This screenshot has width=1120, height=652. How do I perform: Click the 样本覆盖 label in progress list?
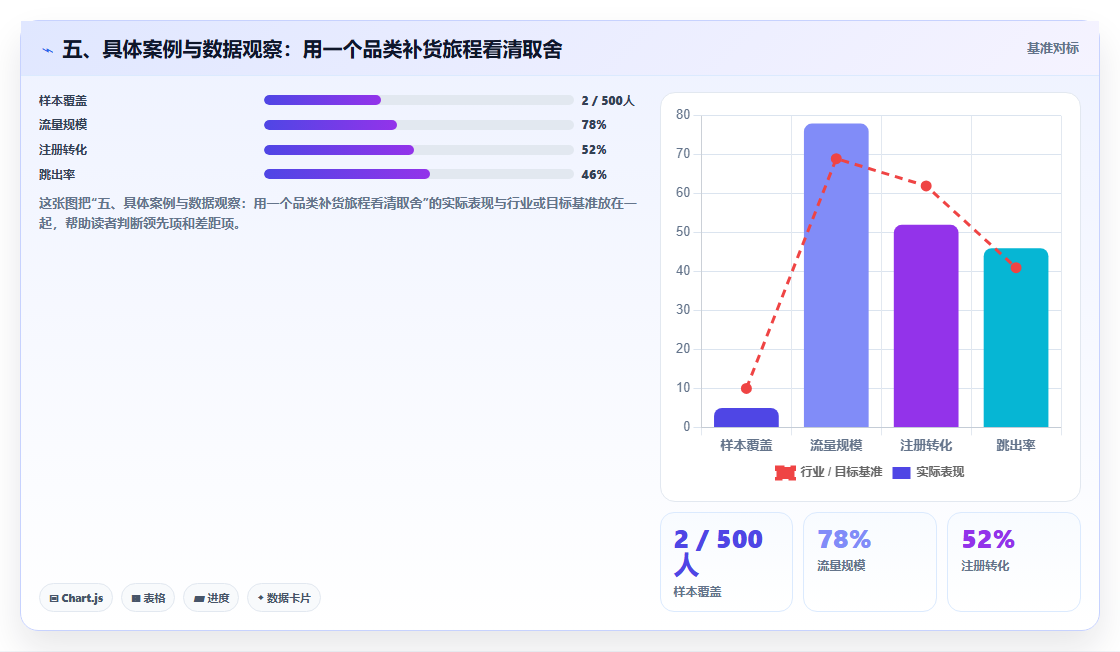[x=63, y=101]
